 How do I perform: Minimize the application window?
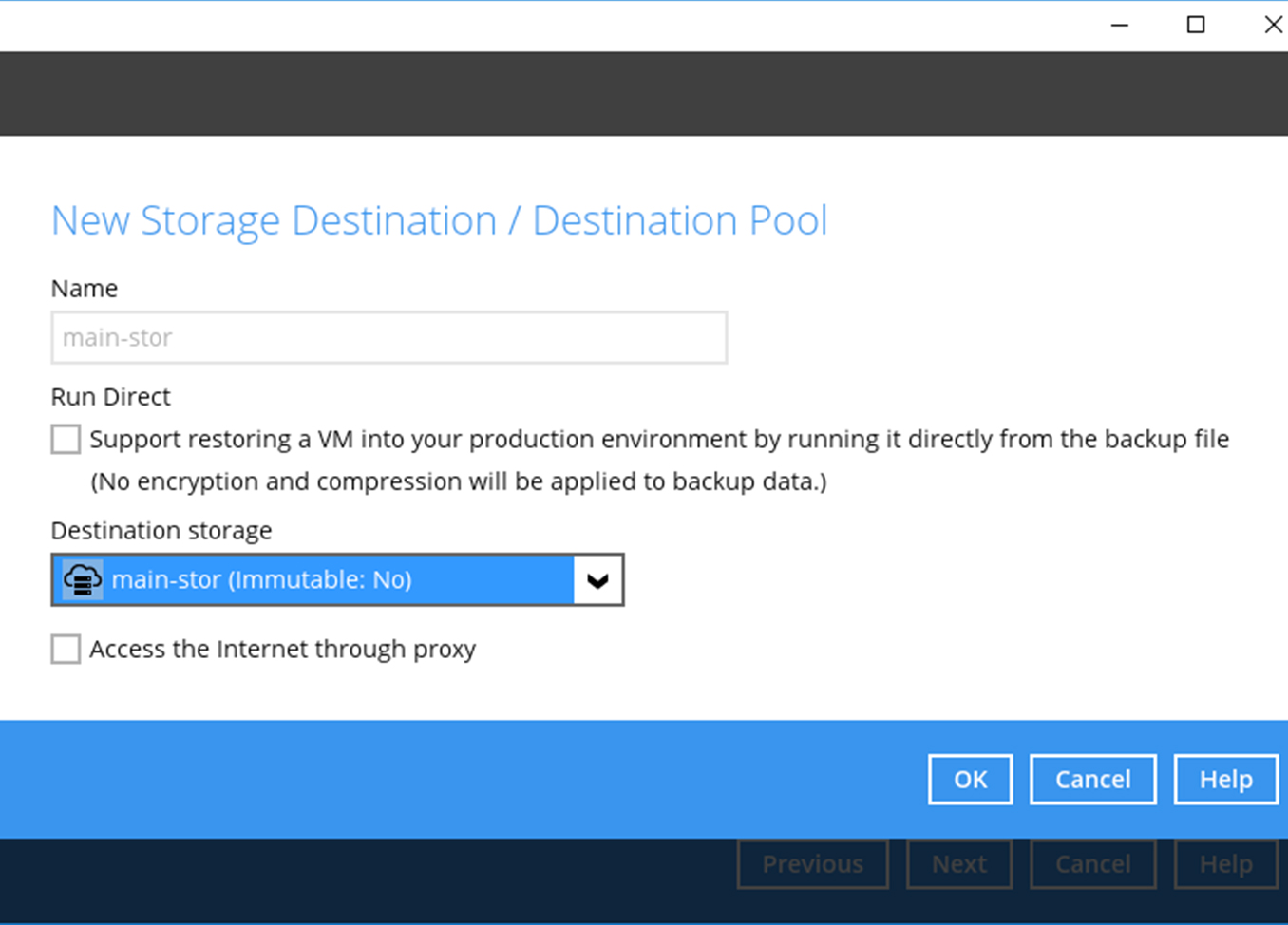1119,25
